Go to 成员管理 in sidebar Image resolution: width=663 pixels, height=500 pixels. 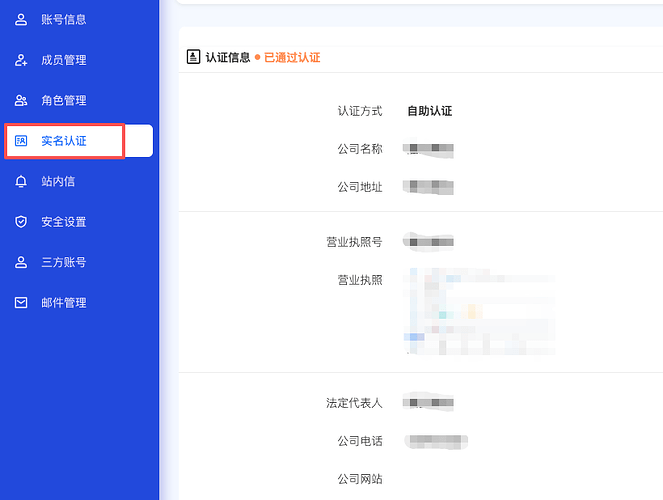tap(63, 60)
